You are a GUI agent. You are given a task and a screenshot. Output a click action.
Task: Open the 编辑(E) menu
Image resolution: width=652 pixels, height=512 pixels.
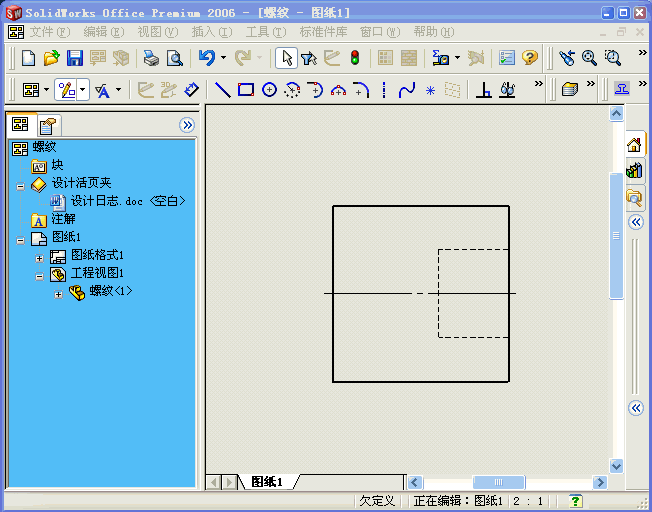click(x=104, y=32)
